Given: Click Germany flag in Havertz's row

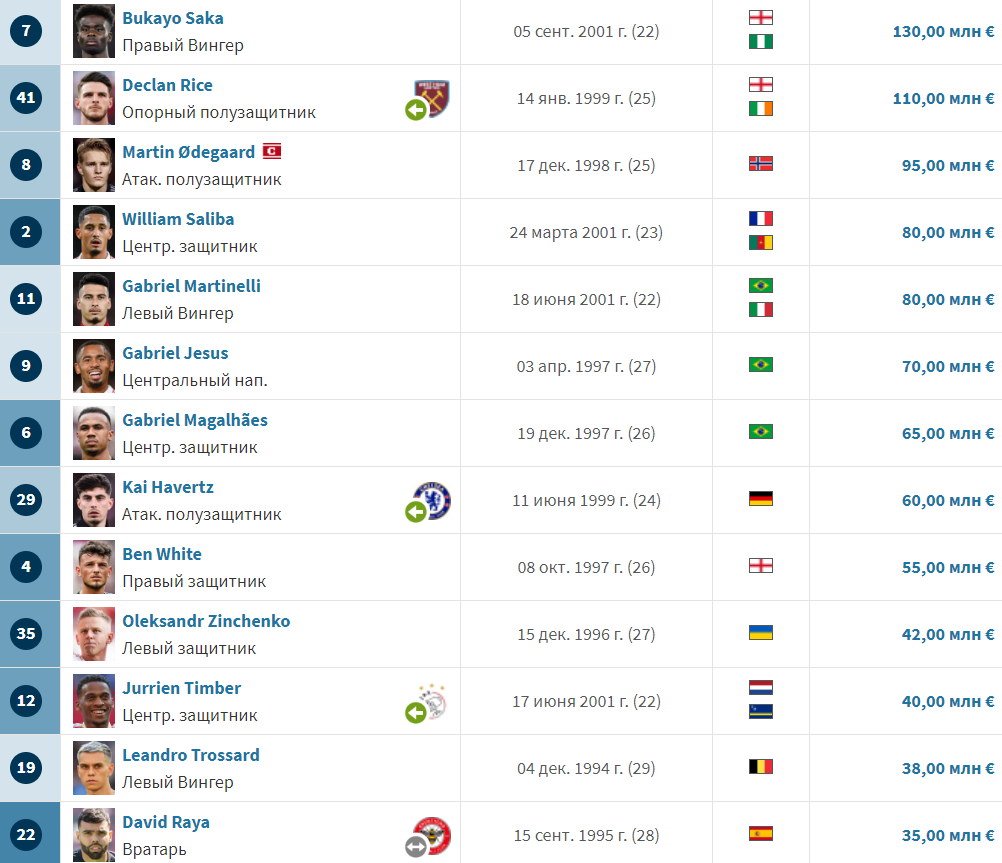Looking at the screenshot, I should (760, 499).
